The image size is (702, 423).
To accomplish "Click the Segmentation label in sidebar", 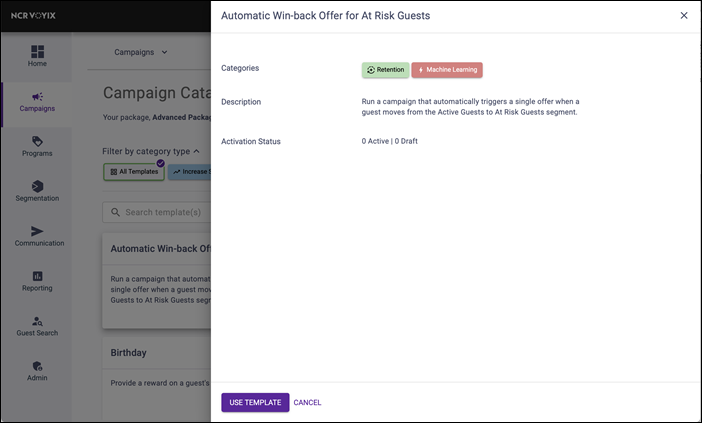I will pyautogui.click(x=37, y=198).
